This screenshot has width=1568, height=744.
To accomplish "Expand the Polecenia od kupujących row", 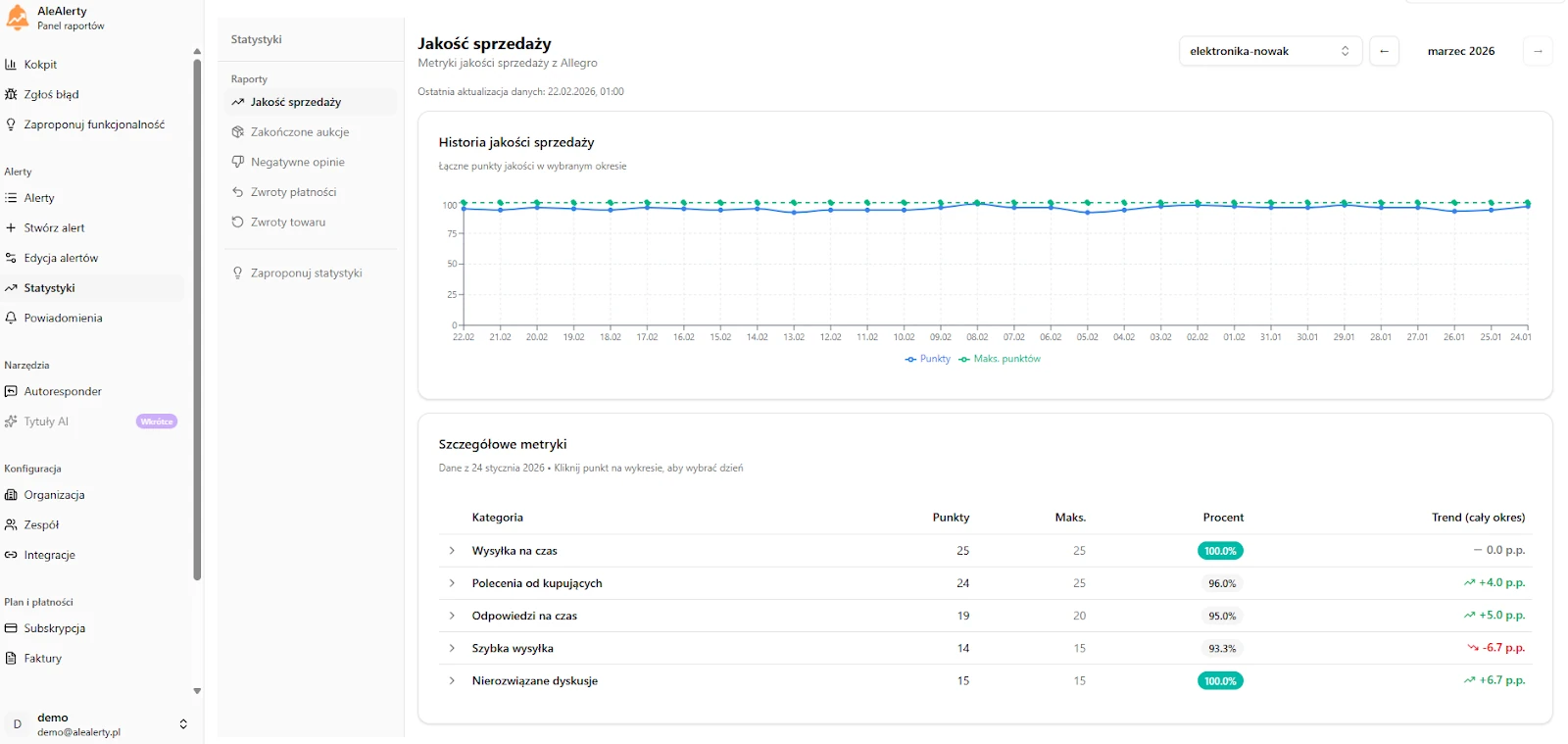I will point(452,583).
